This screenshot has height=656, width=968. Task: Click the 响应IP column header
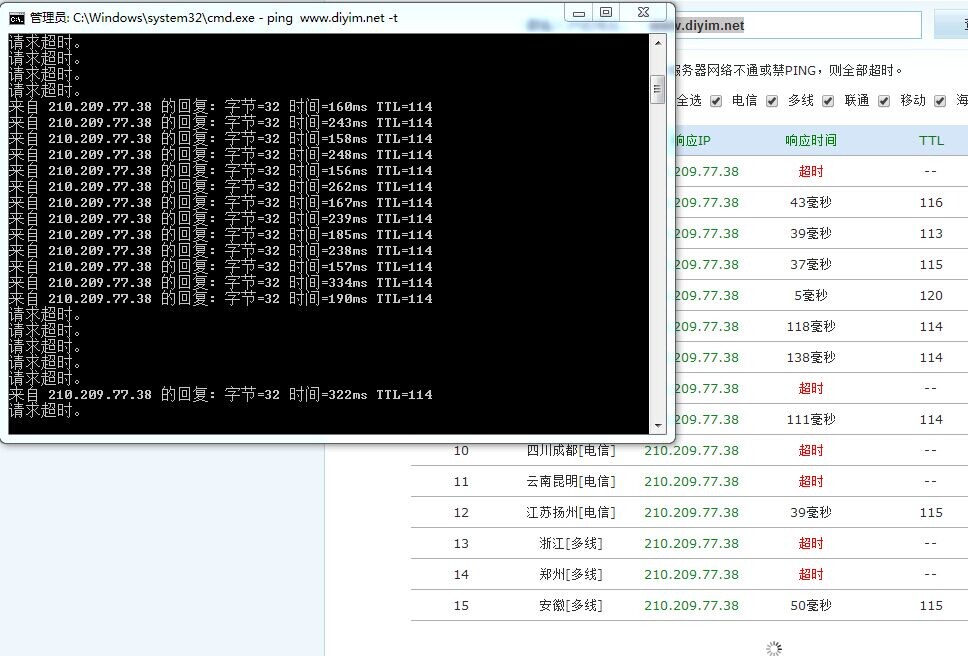click(x=693, y=141)
